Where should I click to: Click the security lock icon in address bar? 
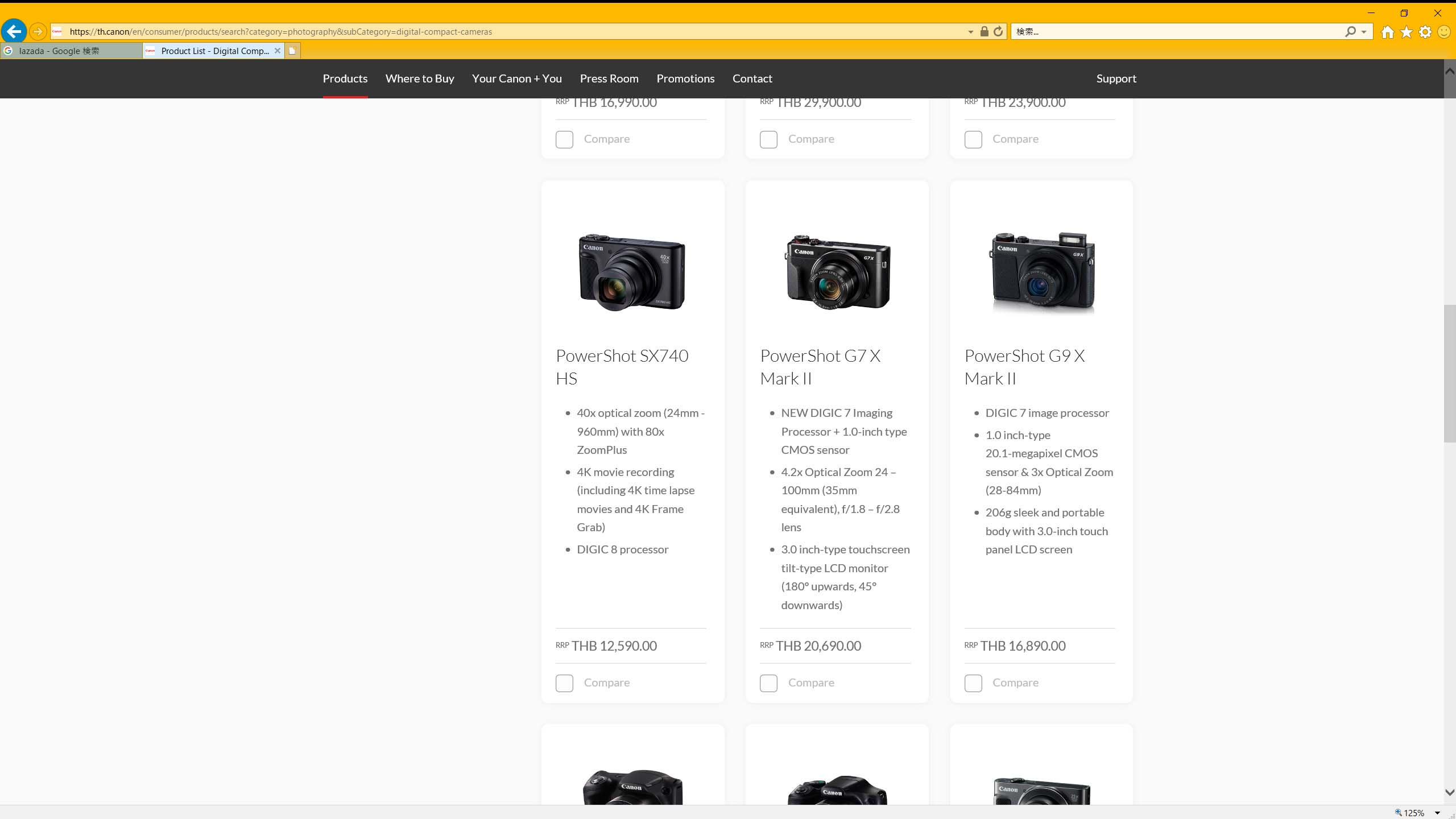(x=984, y=31)
